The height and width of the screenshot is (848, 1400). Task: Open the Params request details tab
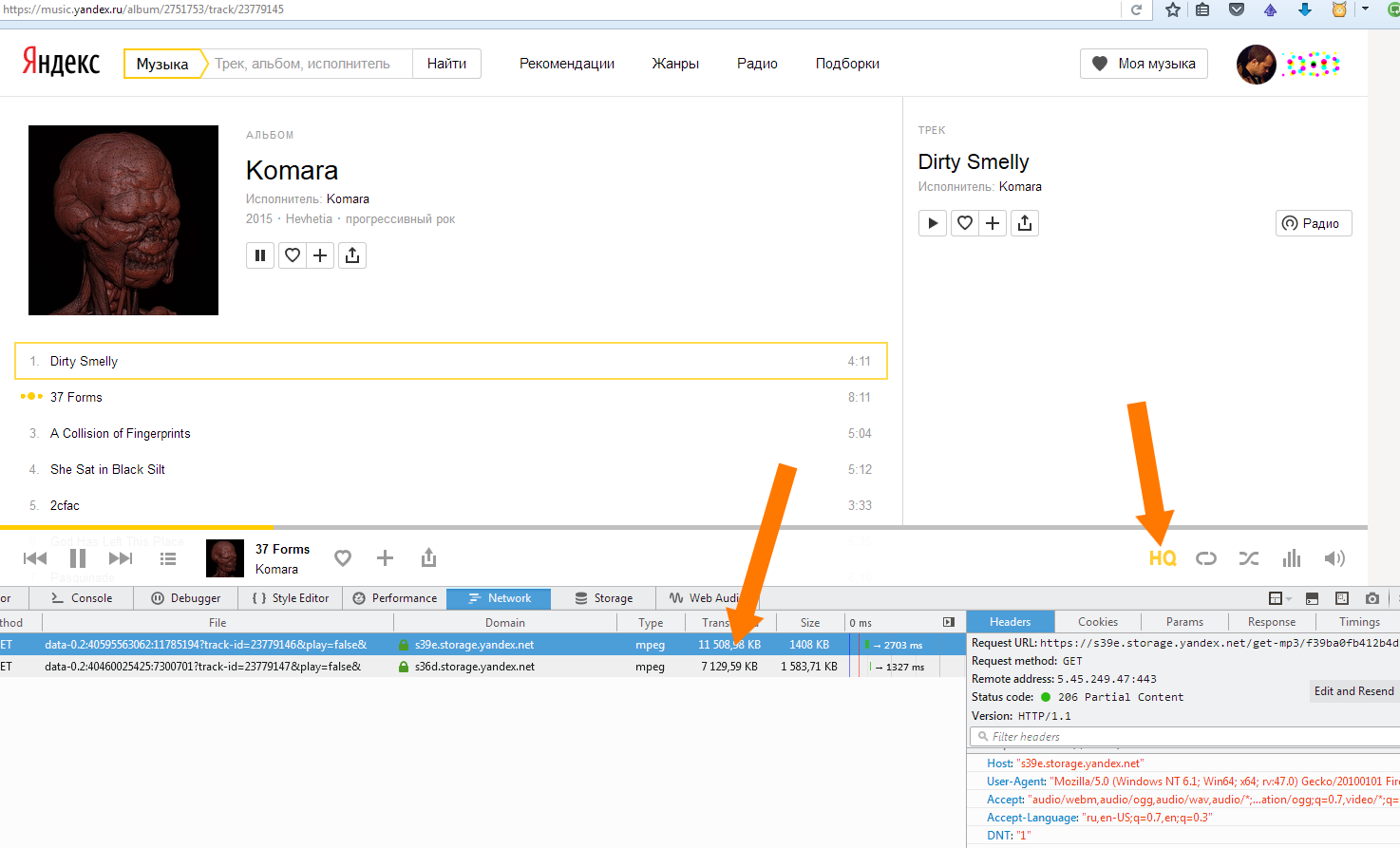tap(1184, 622)
